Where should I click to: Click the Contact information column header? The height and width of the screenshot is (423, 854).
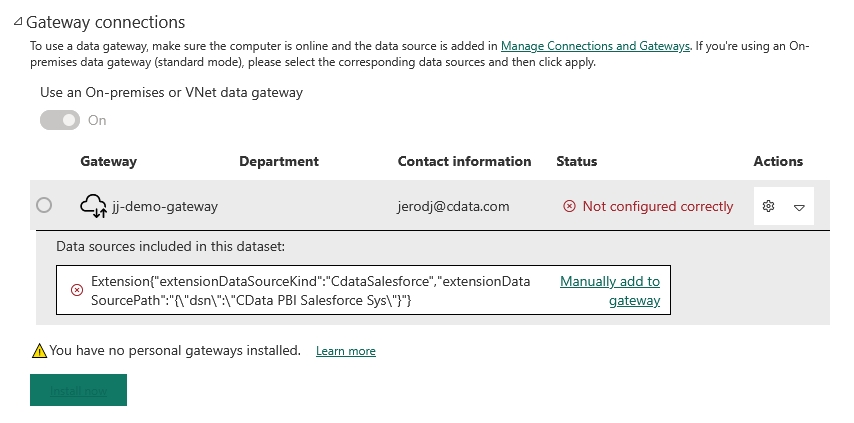464,161
